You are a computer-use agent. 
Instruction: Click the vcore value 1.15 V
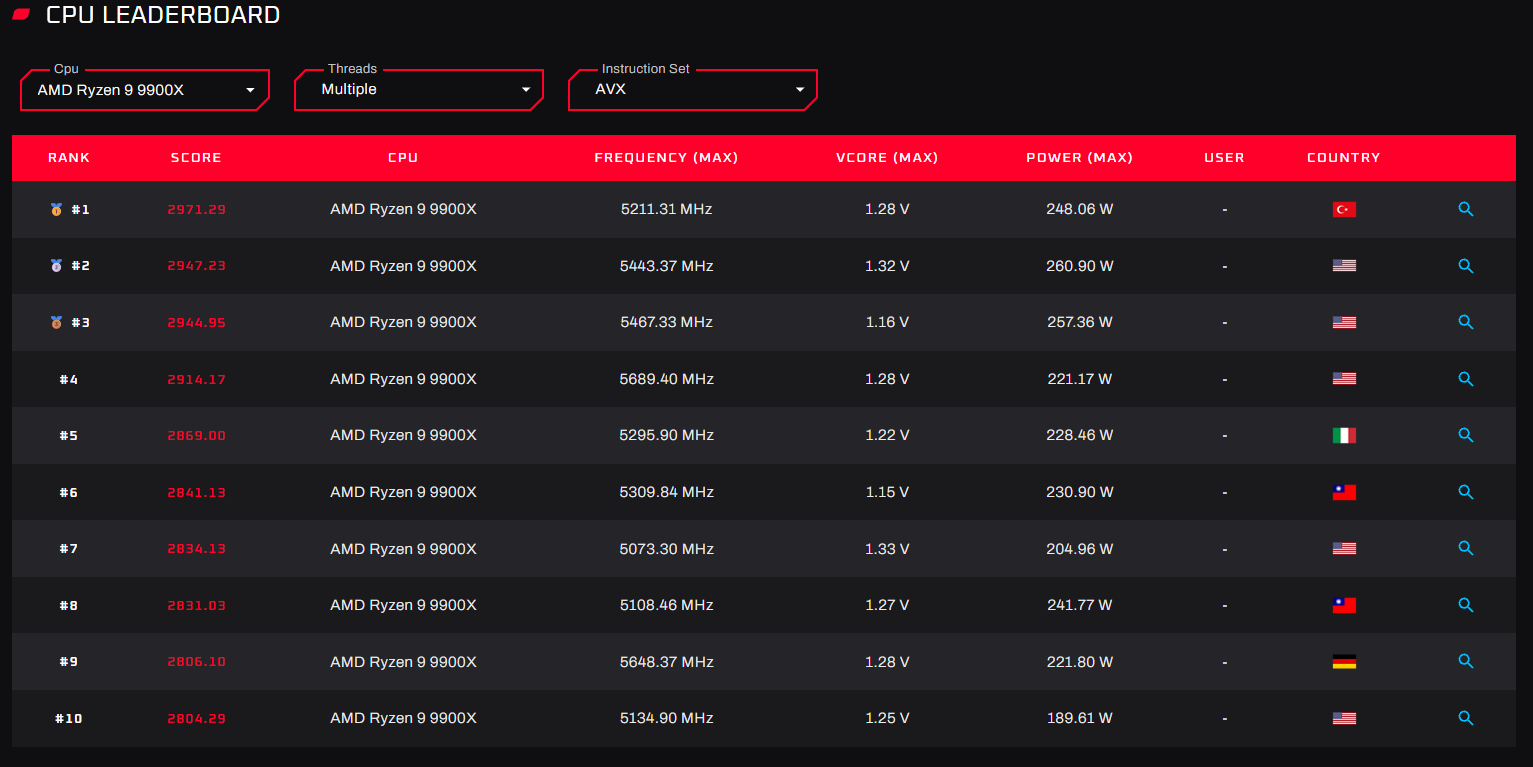tap(887, 492)
